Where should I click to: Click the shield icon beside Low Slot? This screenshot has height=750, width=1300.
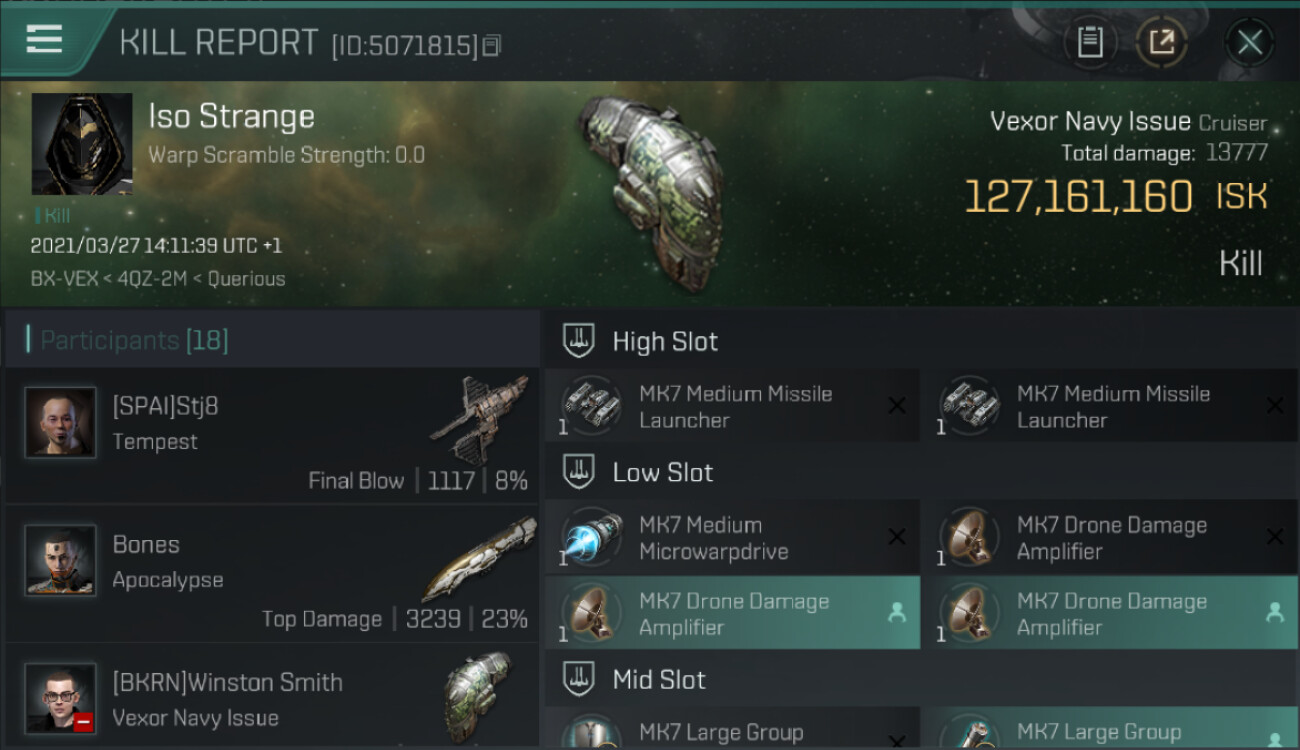click(579, 472)
